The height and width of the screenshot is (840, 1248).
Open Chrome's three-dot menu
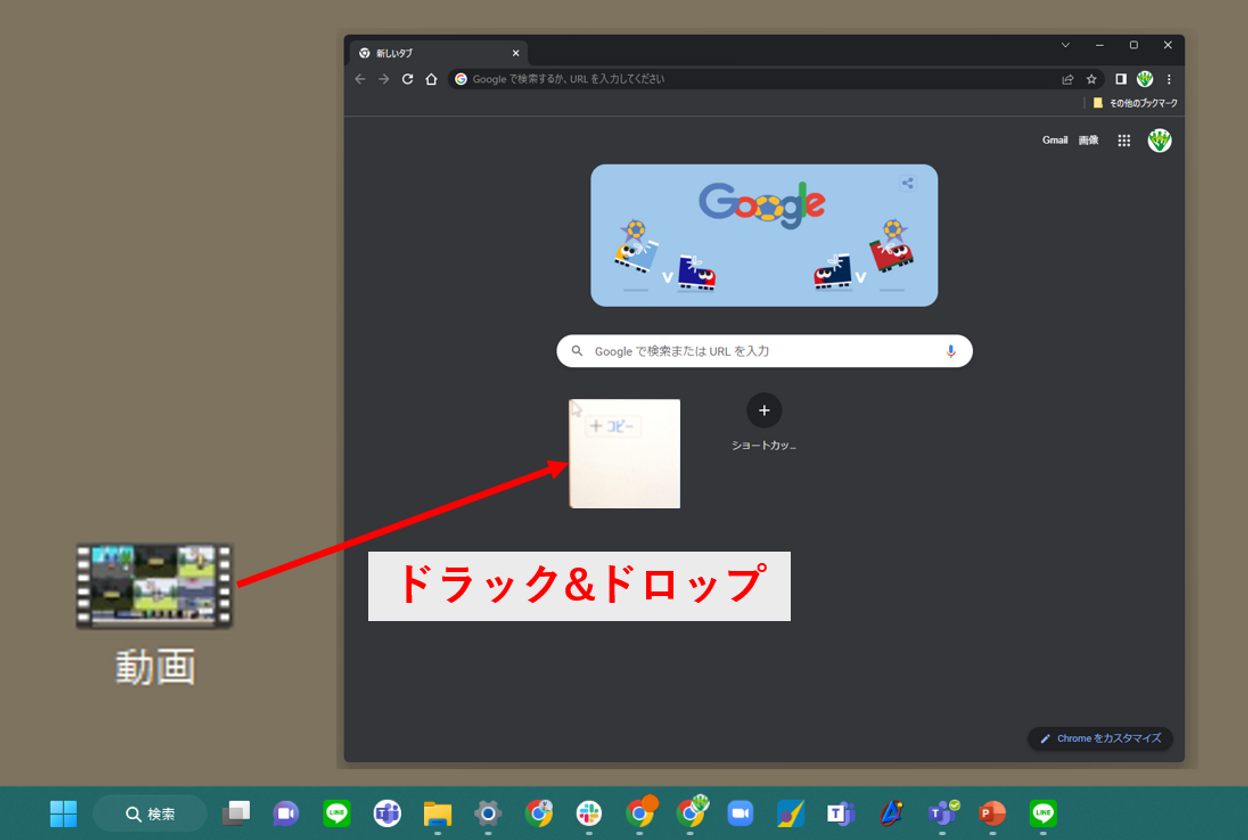[1169, 79]
